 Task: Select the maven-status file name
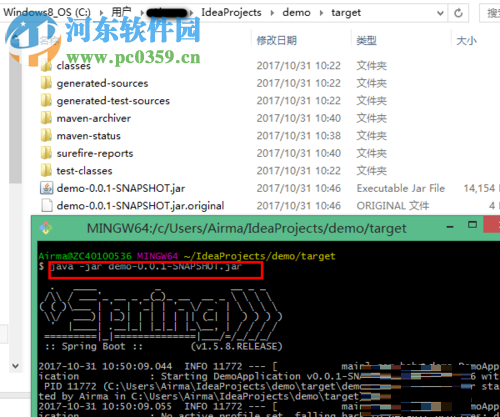pos(88,136)
